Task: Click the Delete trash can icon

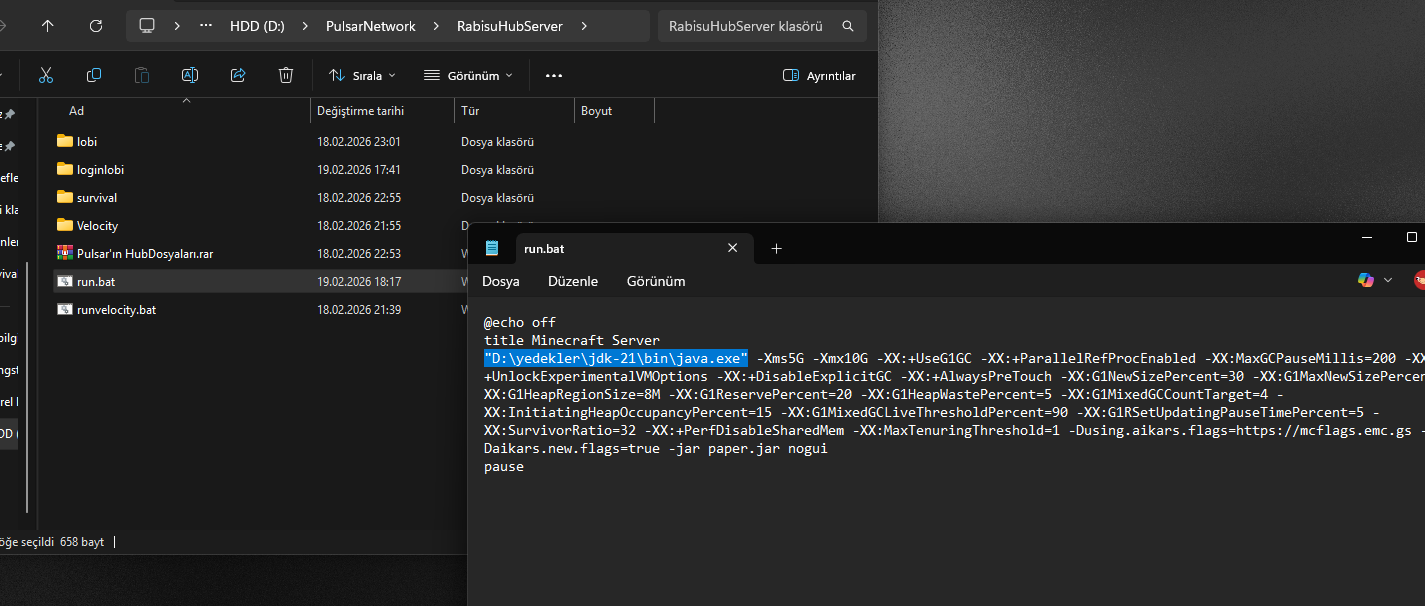Action: pyautogui.click(x=286, y=75)
